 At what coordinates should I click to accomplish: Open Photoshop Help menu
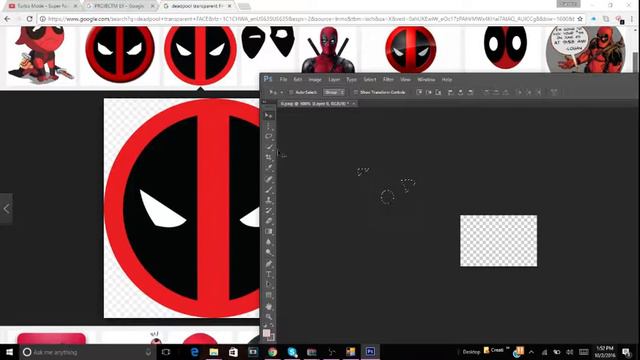pos(447,80)
